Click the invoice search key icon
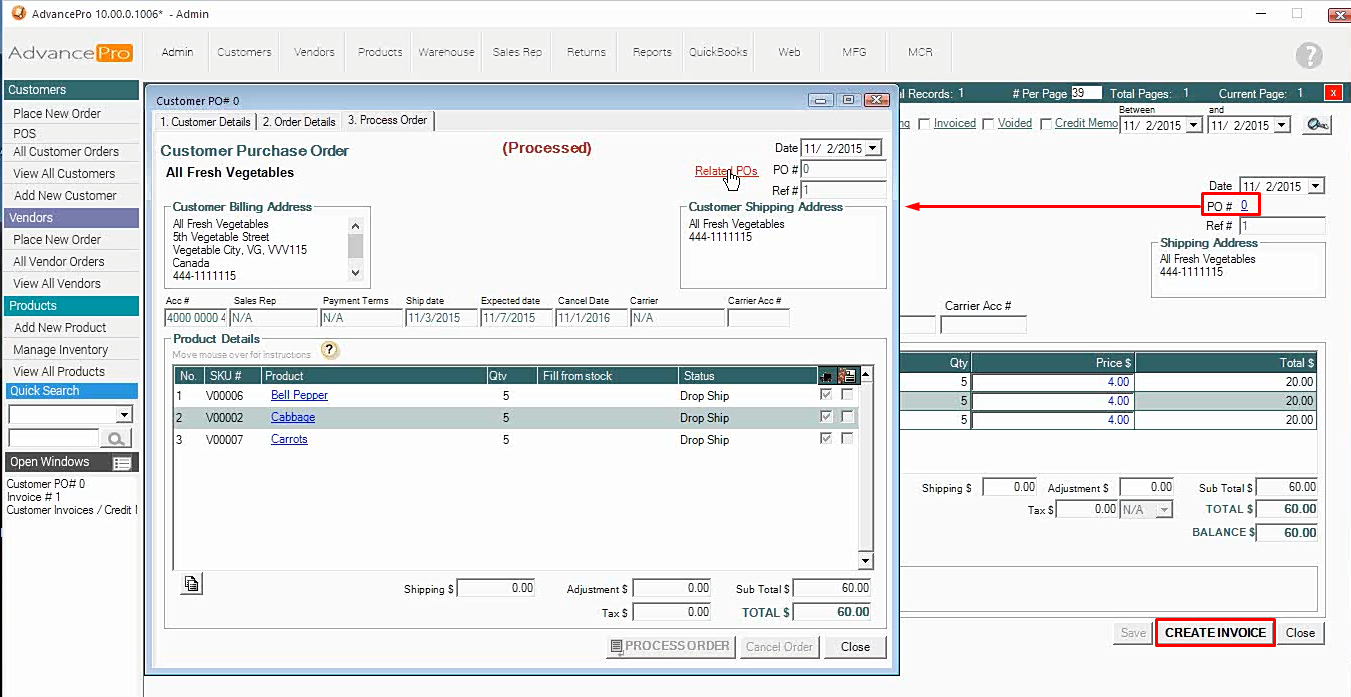 coord(1317,125)
